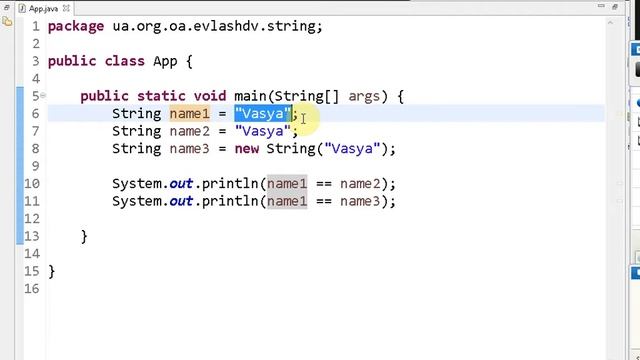
Task: Click the selected "Vasya" literal on line 6
Action: 263,113
